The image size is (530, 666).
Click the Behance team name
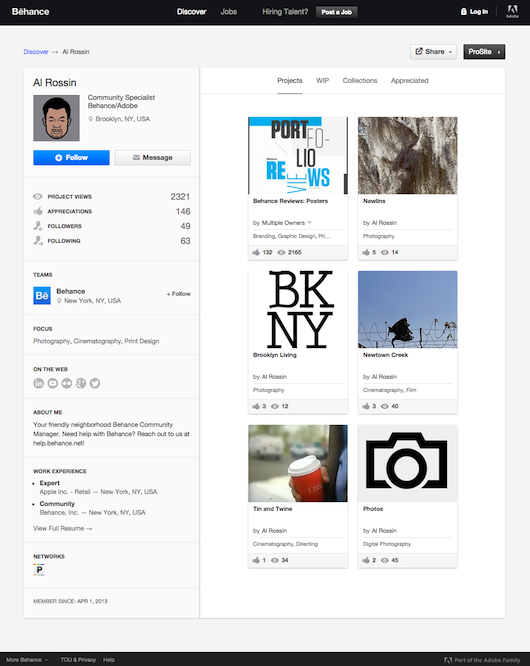[x=70, y=291]
